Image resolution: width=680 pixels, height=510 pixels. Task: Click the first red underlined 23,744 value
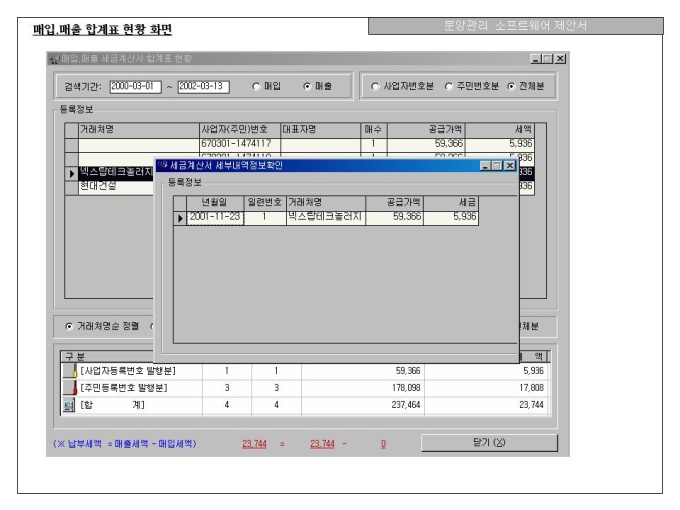coord(254,444)
